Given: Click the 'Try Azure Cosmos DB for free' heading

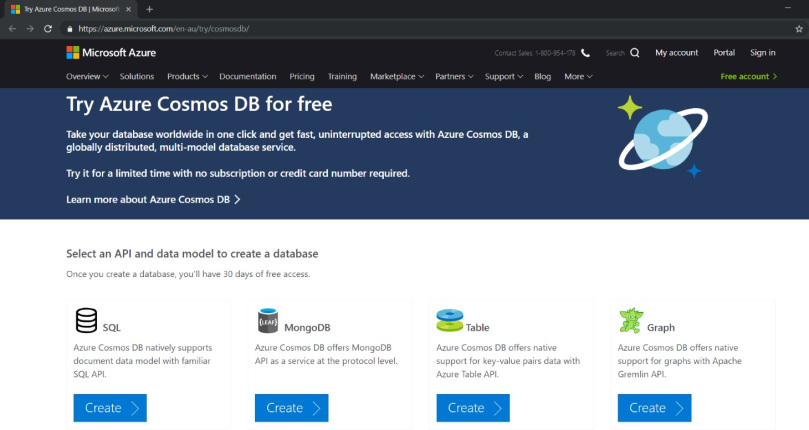Looking at the screenshot, I should [x=199, y=104].
